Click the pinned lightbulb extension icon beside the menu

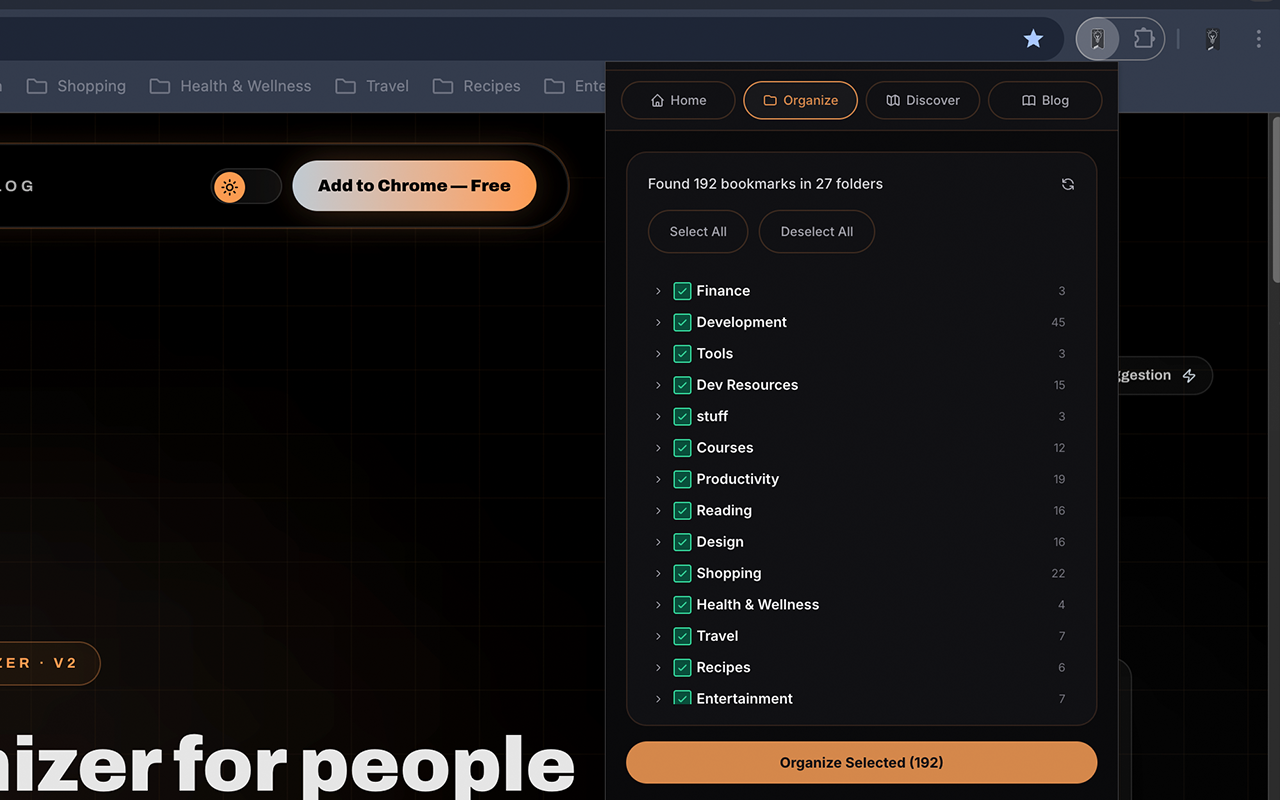click(x=1212, y=39)
